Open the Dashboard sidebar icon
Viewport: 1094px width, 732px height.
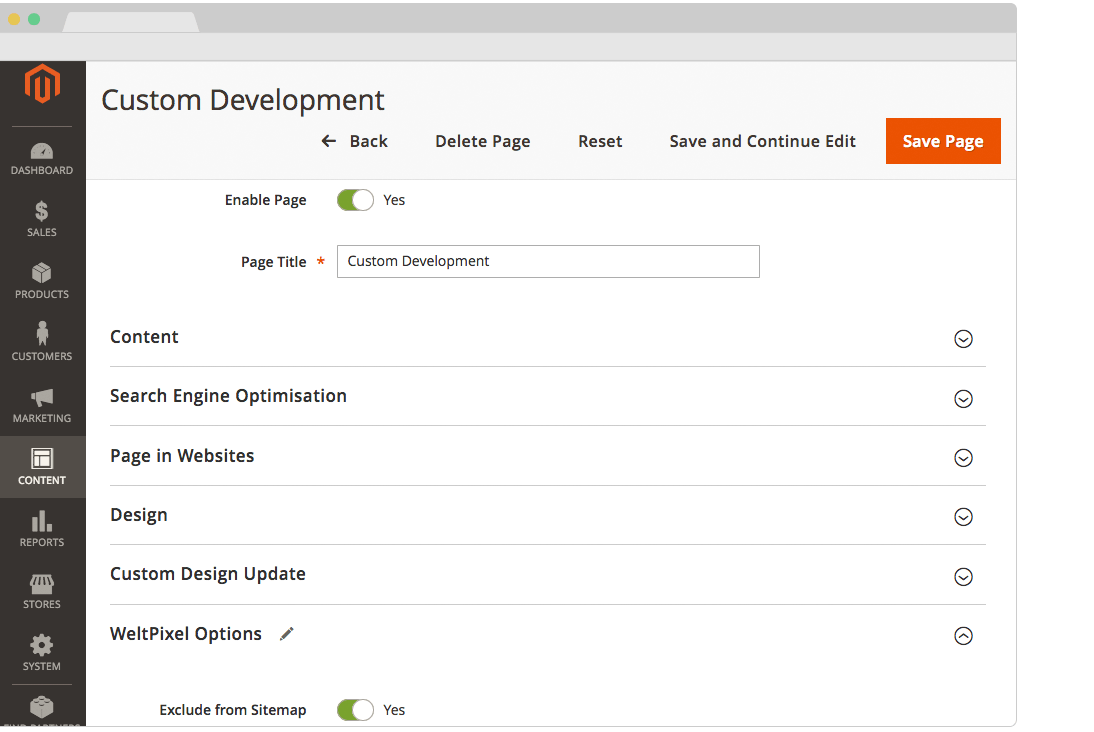(x=42, y=152)
